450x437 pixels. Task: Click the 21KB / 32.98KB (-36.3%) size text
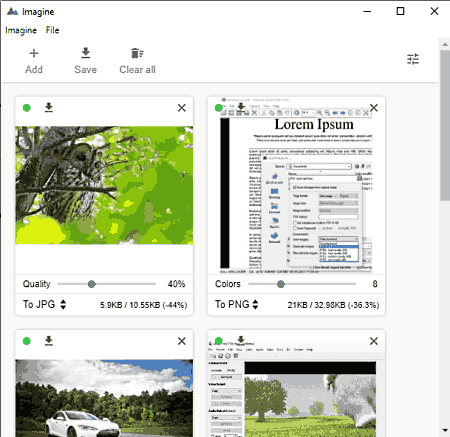pyautogui.click(x=333, y=305)
